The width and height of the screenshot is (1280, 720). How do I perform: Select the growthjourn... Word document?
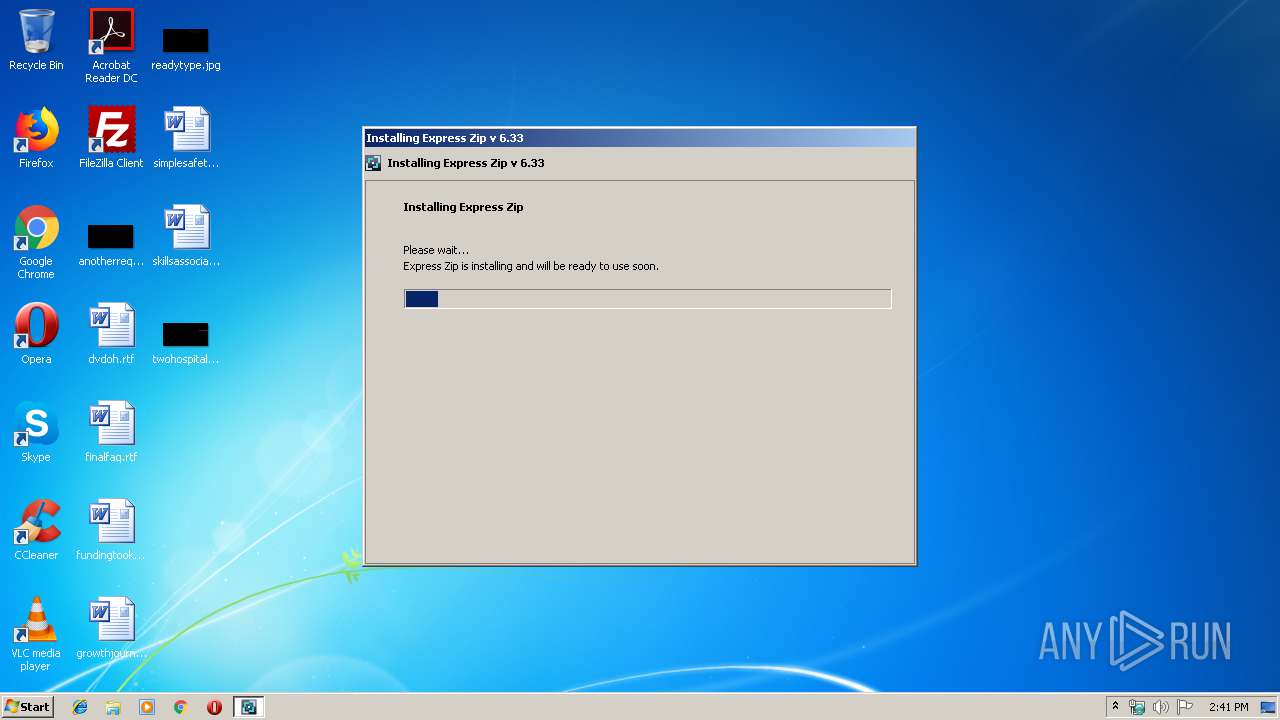tap(111, 628)
